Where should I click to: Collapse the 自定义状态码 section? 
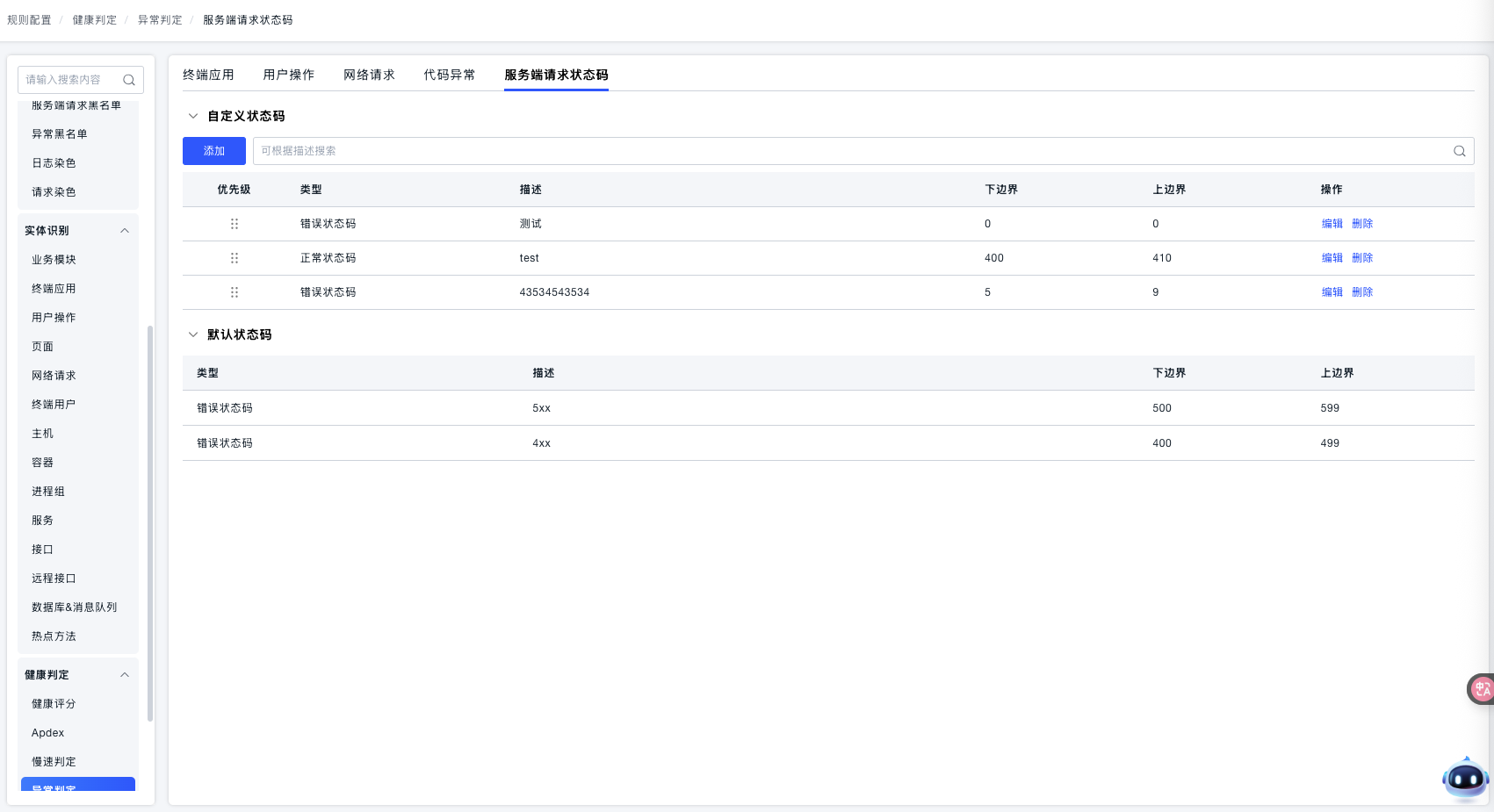pyautogui.click(x=193, y=116)
